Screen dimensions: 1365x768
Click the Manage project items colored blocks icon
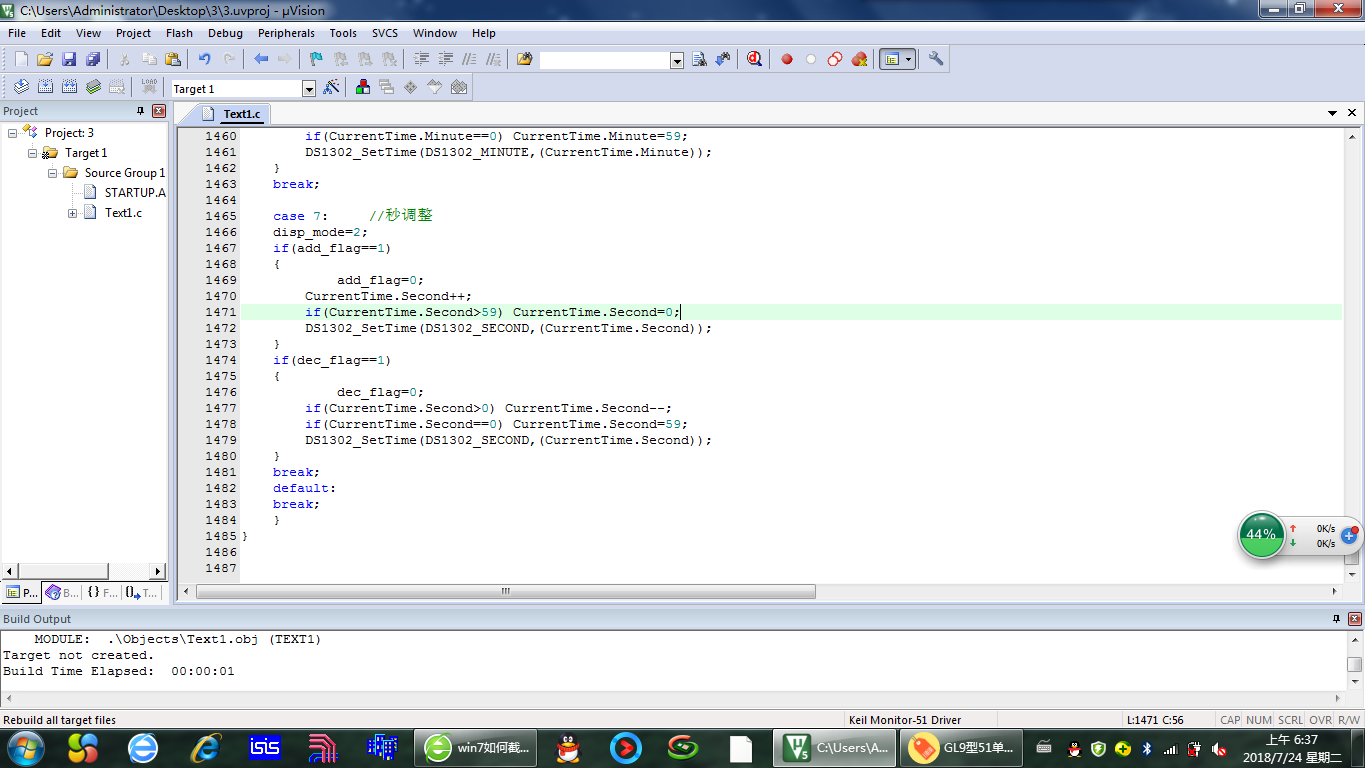363,88
